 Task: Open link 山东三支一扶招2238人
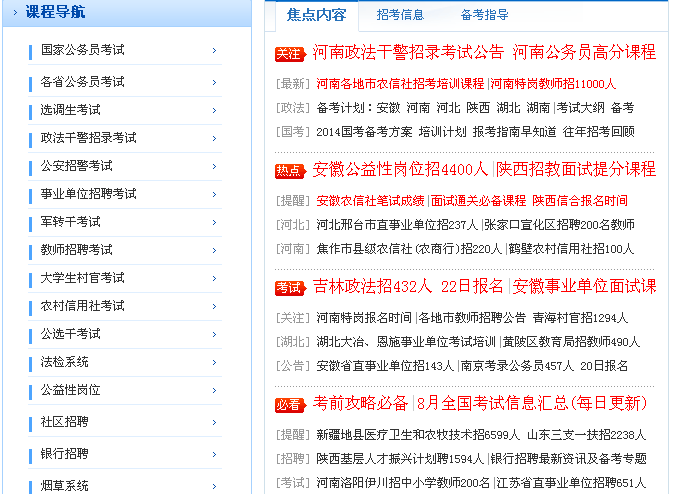tap(586, 435)
